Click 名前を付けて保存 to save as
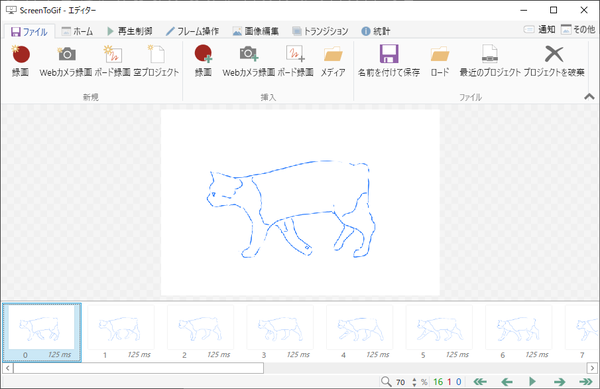This screenshot has width=600, height=389. point(389,61)
